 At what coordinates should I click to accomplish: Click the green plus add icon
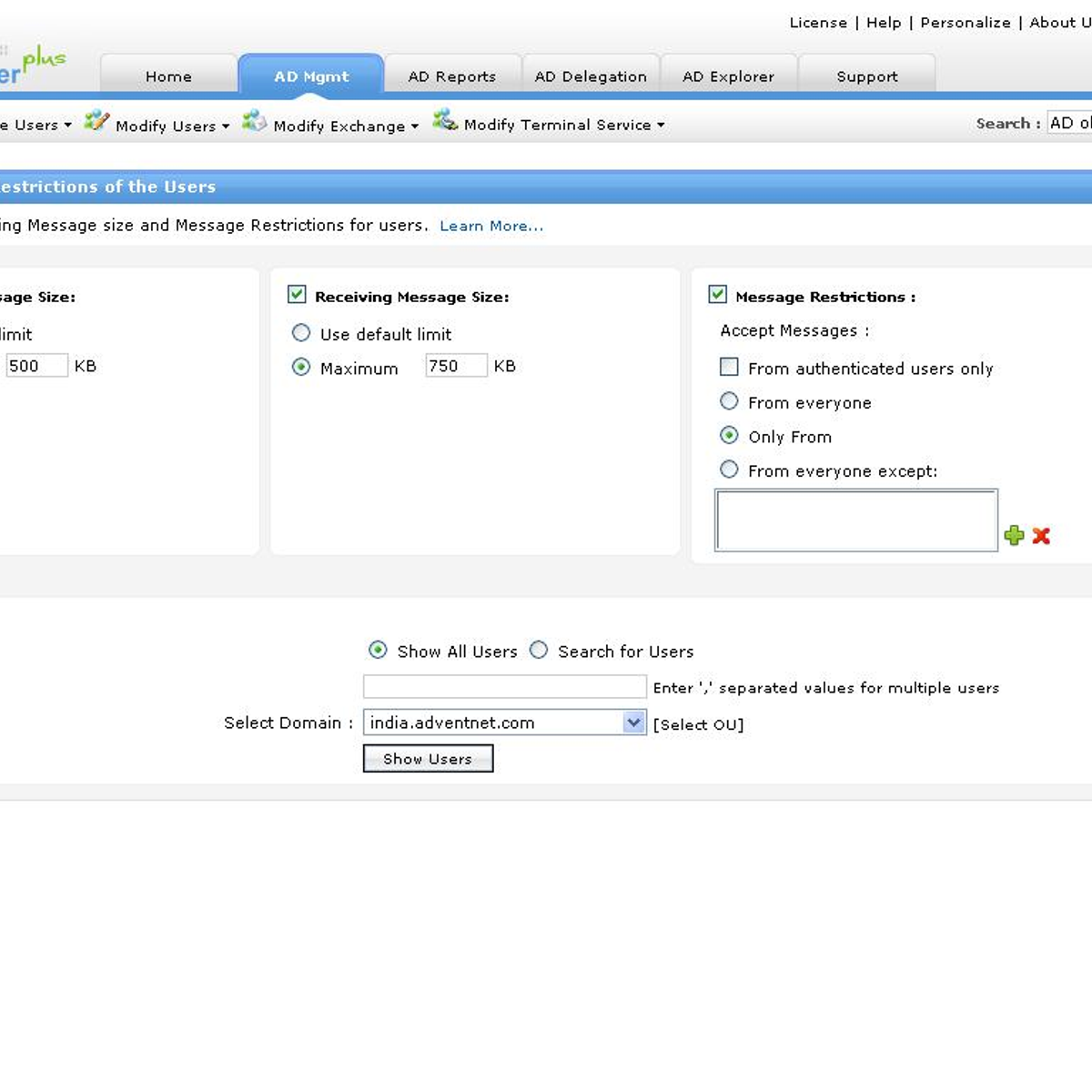pos(1014,536)
